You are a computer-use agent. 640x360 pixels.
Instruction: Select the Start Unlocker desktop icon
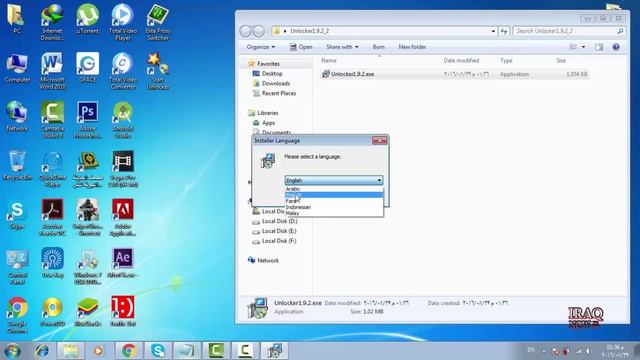(x=158, y=71)
